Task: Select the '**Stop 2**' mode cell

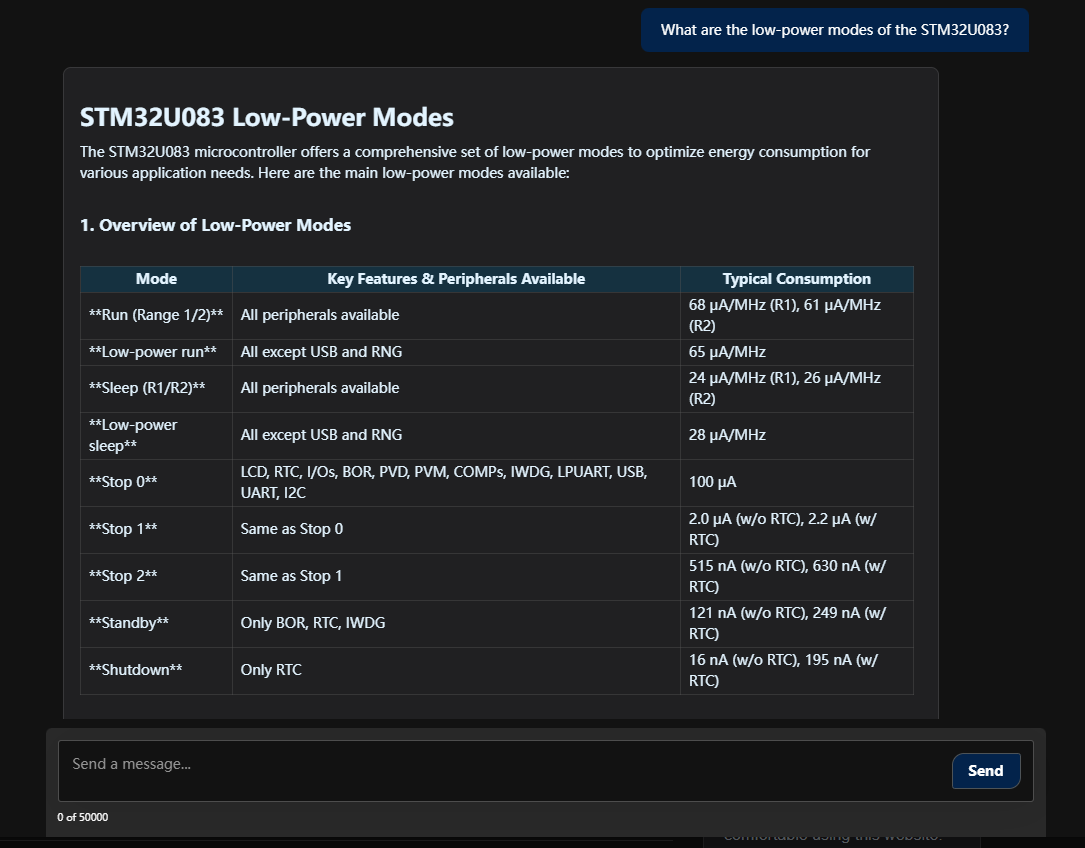Action: click(156, 577)
